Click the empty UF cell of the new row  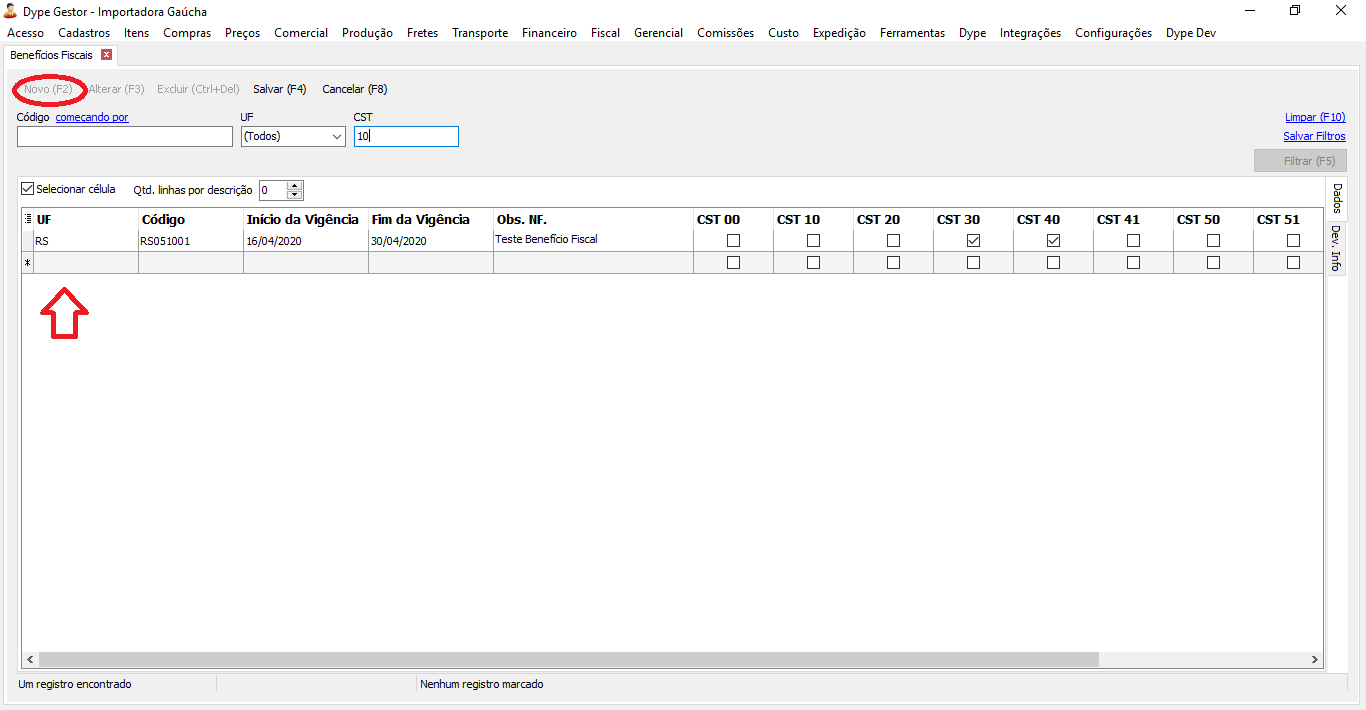pos(85,263)
